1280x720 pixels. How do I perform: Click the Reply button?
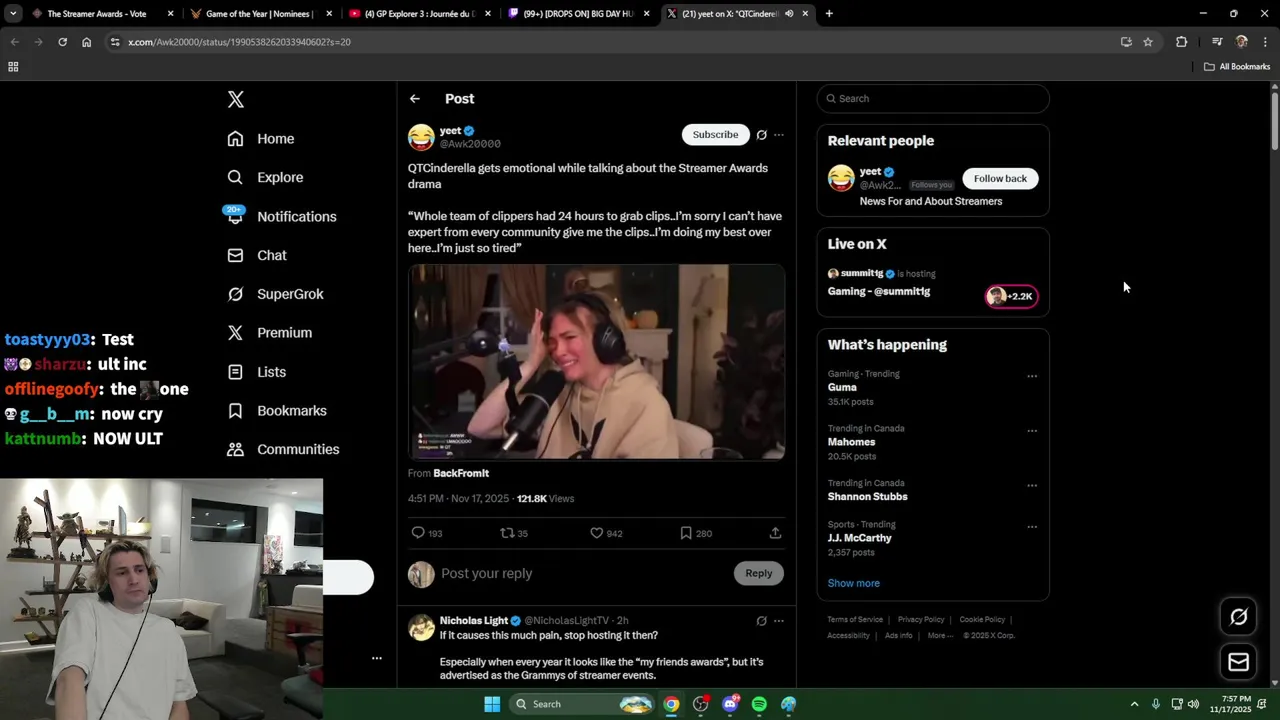(x=759, y=573)
